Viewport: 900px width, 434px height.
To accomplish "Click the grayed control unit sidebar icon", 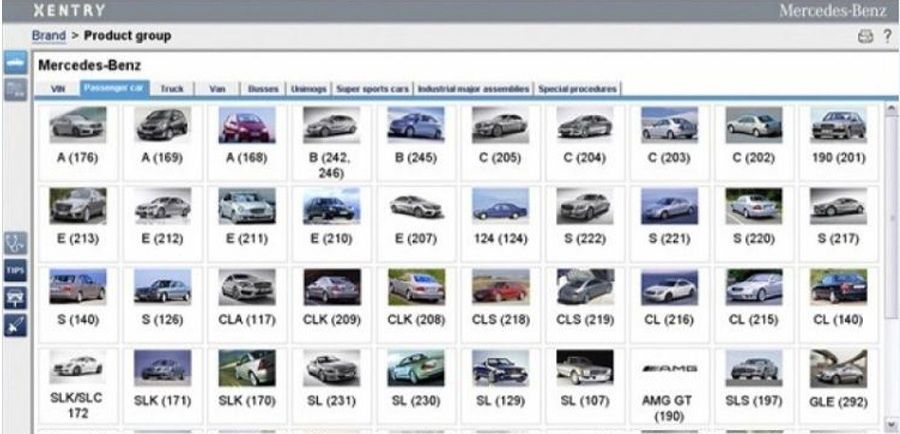I will pyautogui.click(x=15, y=90).
